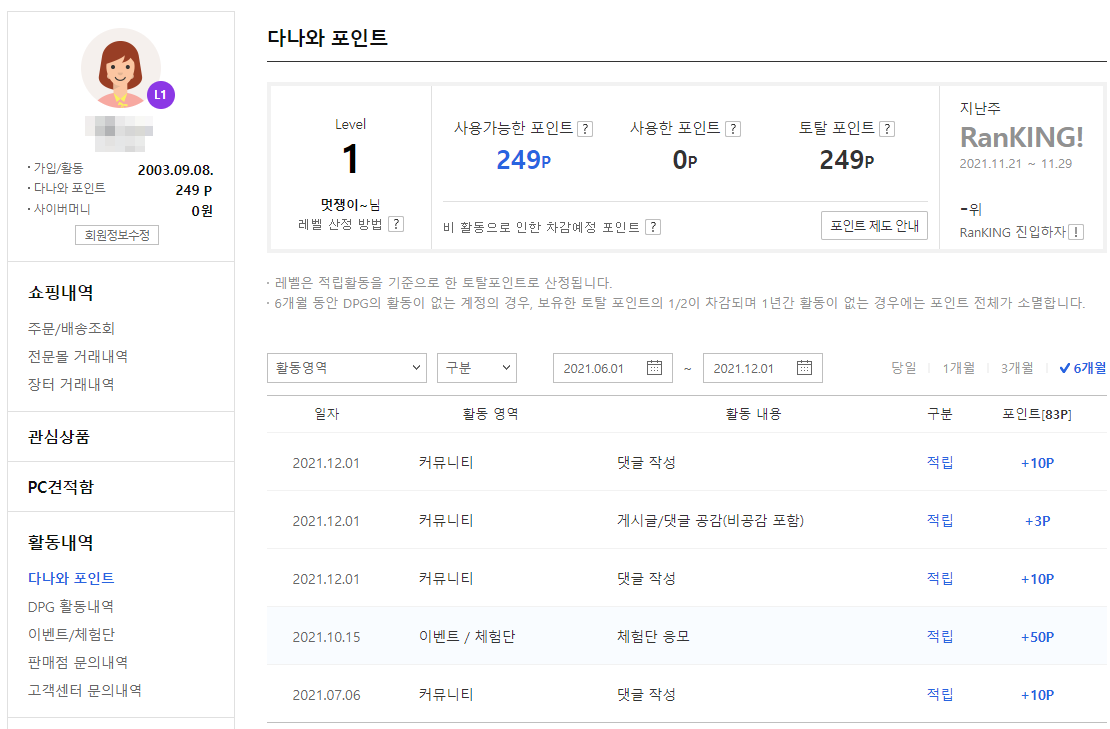Screen dimensions: 1110x729
Task: Click the 일자 column header
Action: tap(327, 414)
